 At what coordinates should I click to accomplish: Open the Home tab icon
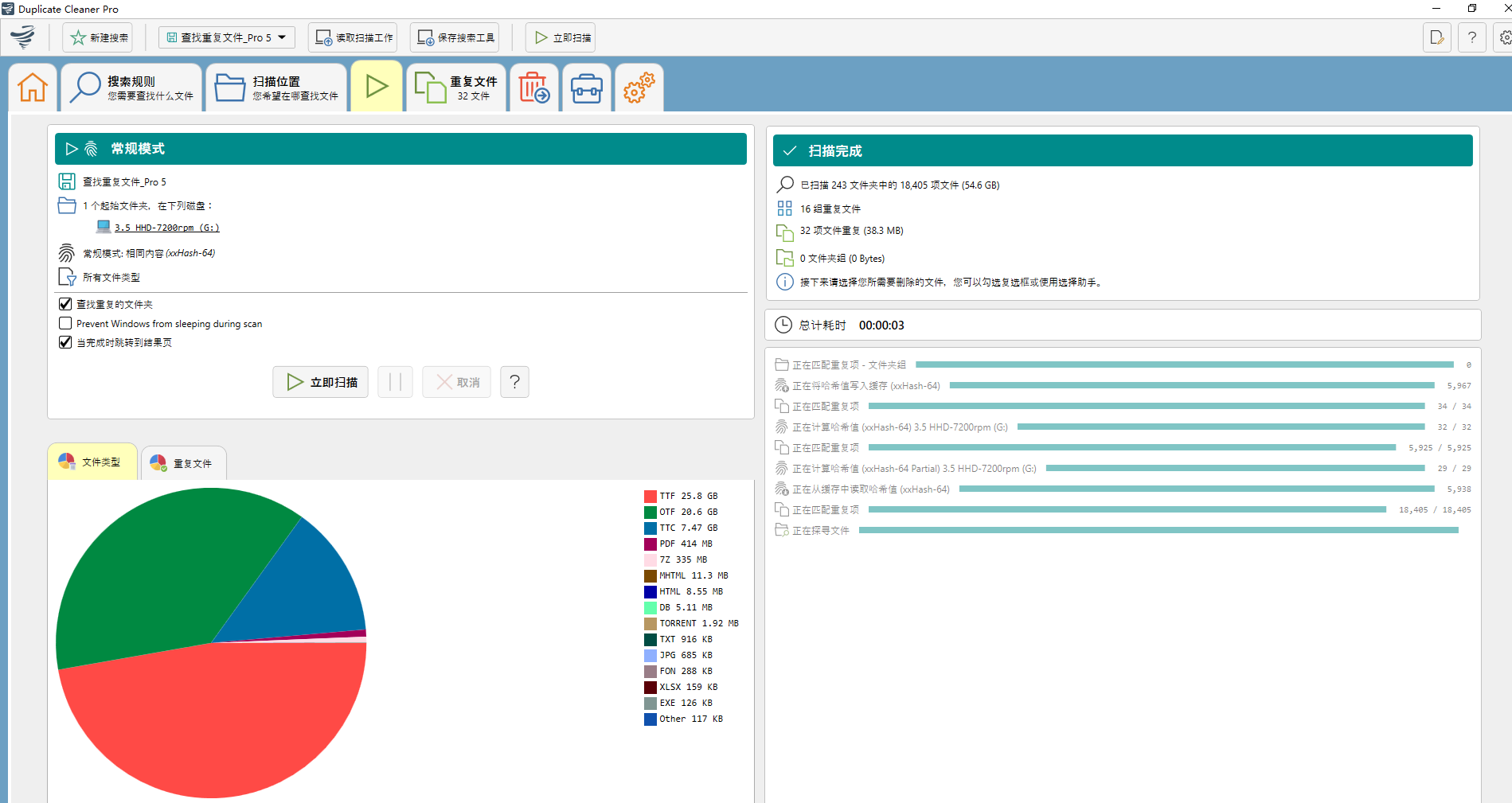click(x=33, y=88)
